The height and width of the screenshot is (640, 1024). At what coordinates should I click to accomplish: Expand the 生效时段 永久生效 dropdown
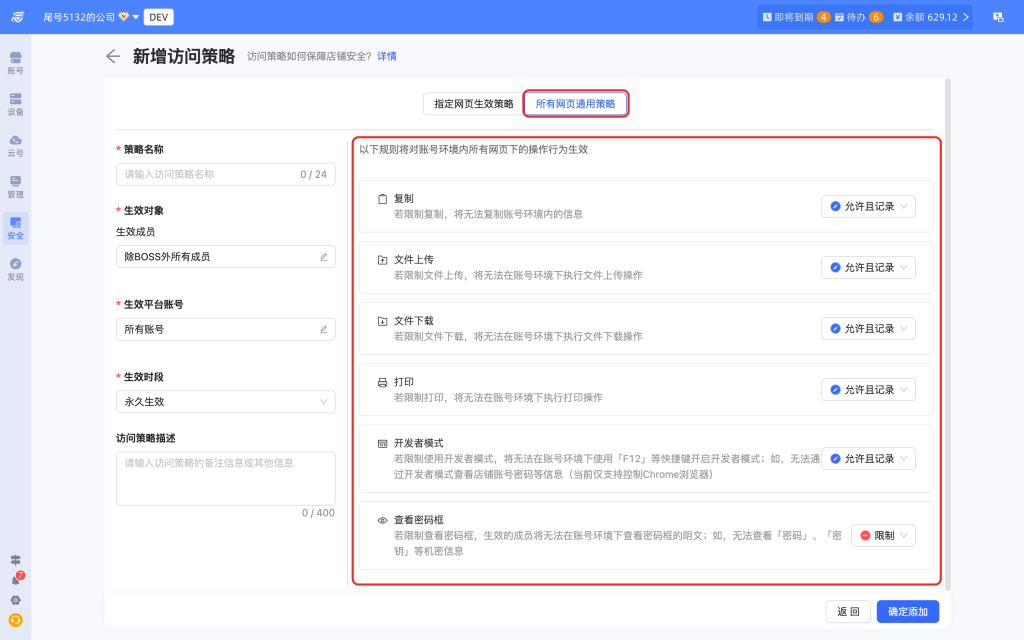click(x=225, y=402)
